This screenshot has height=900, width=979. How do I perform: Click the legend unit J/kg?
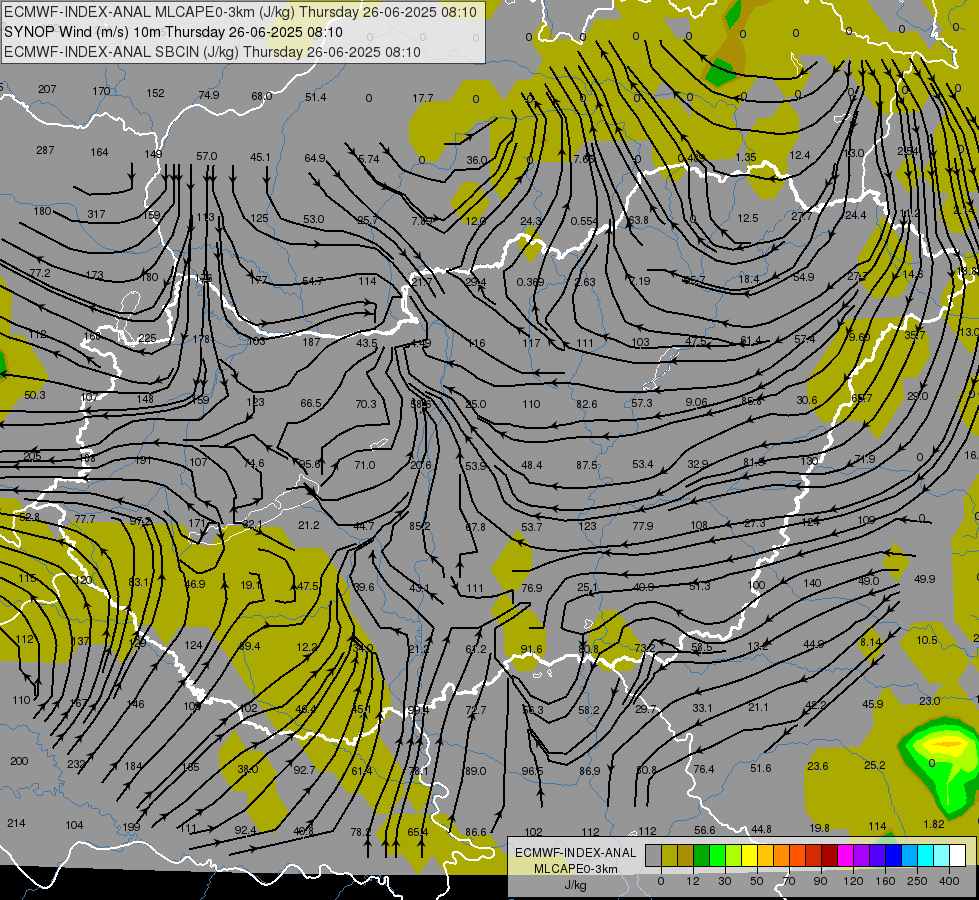pyautogui.click(x=576, y=885)
